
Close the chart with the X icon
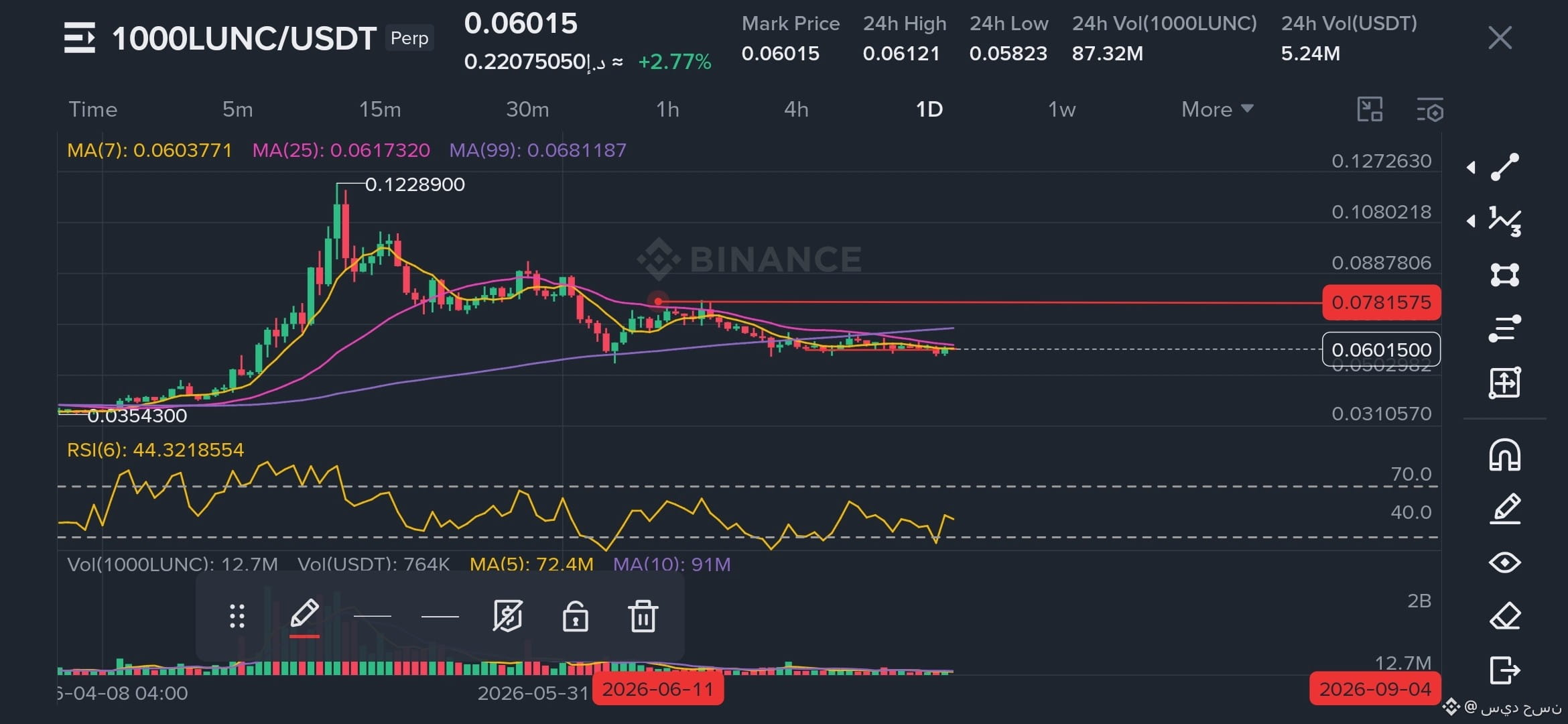point(1500,38)
